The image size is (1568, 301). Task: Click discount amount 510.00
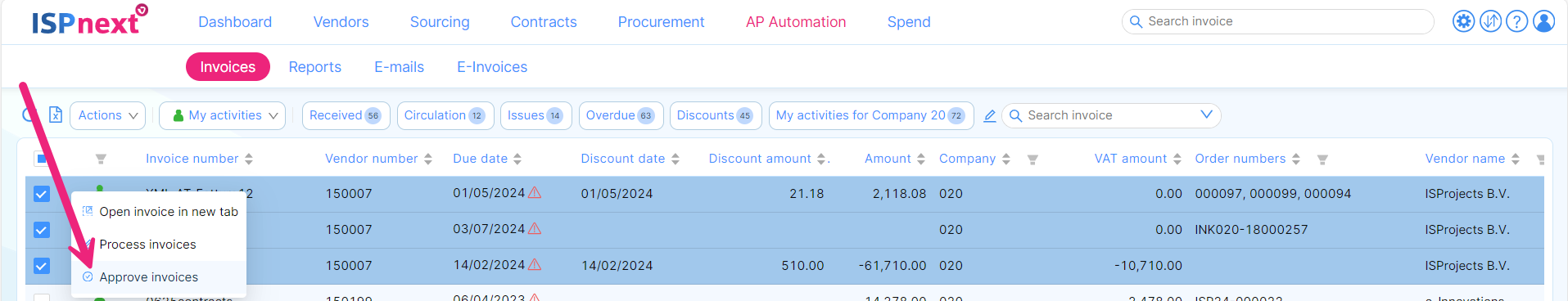pos(802,266)
